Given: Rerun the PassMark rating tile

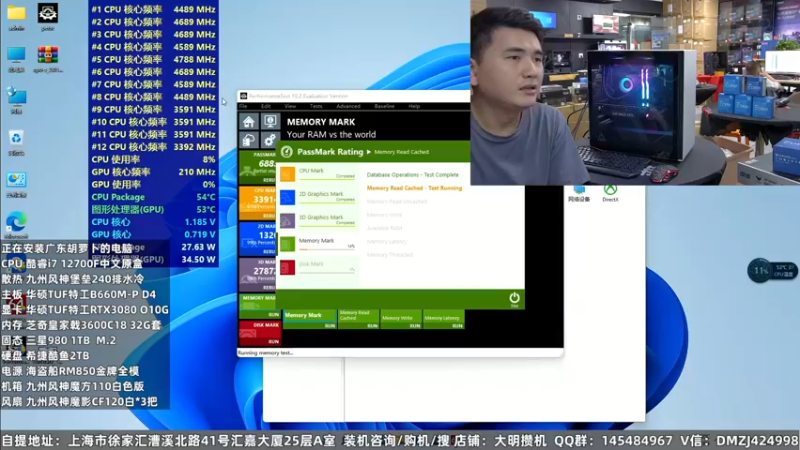Looking at the screenshot, I should coord(269,180).
